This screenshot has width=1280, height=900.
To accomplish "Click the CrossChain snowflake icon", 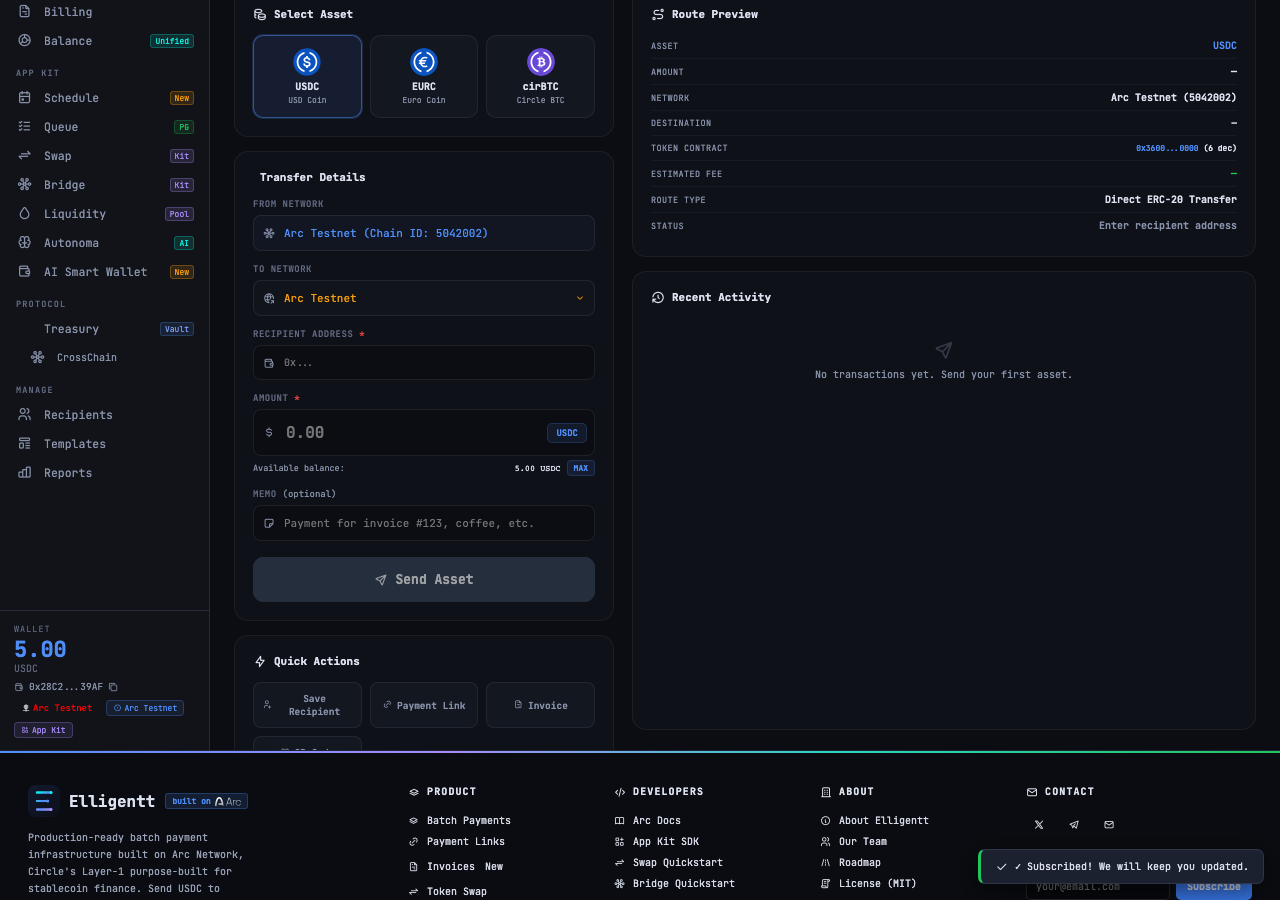I will pyautogui.click(x=37, y=357).
